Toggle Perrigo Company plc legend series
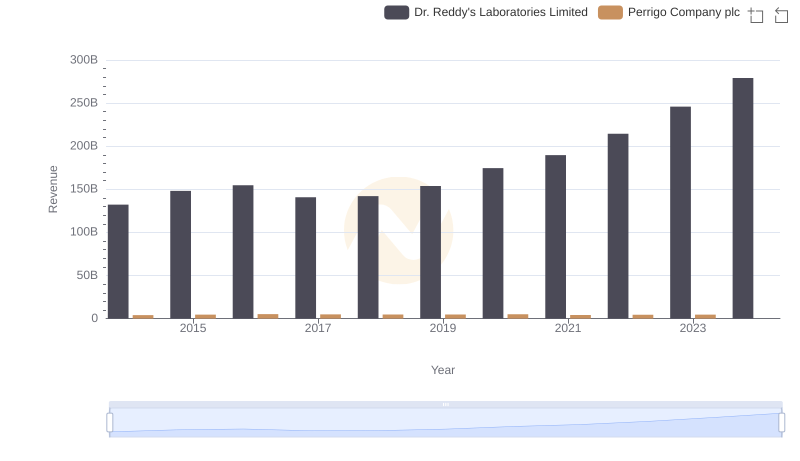 tap(669, 12)
